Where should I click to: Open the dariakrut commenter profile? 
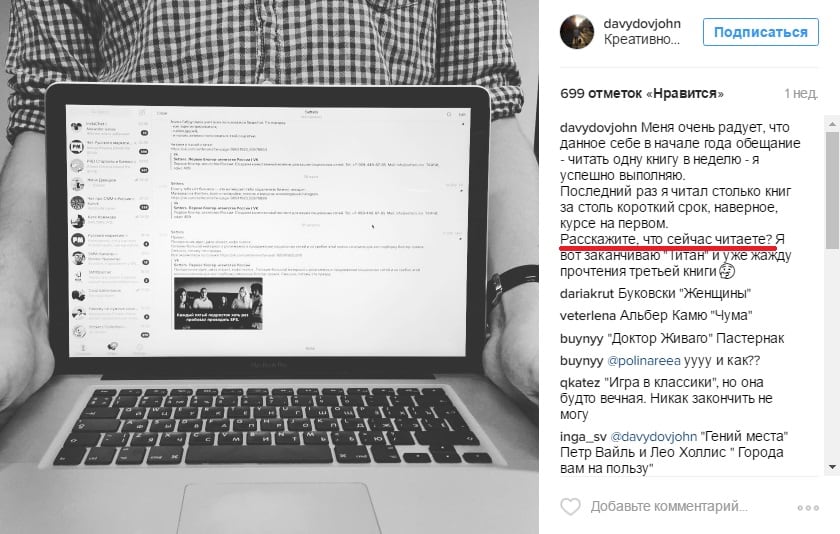(587, 294)
